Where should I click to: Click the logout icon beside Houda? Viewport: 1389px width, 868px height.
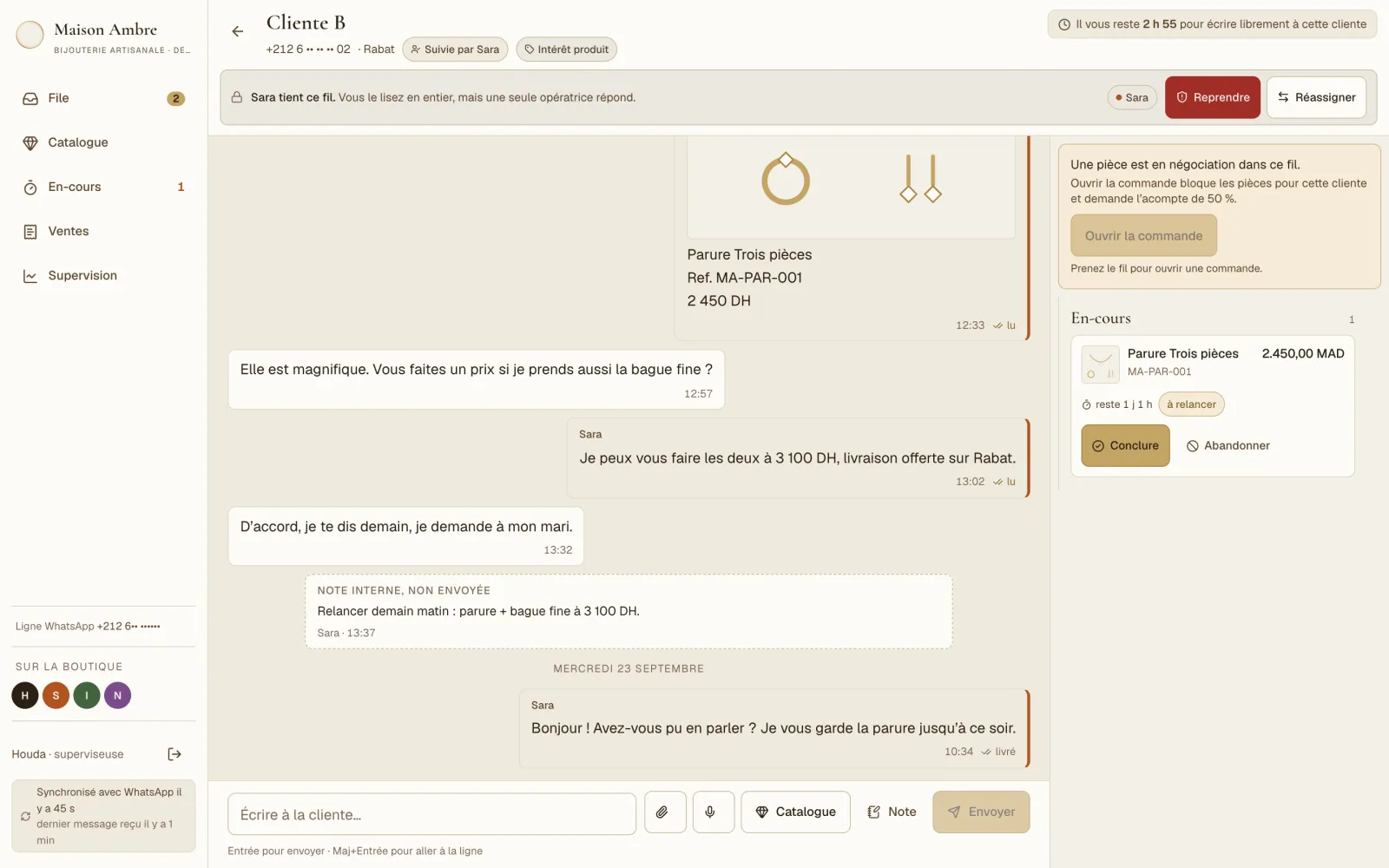[174, 754]
